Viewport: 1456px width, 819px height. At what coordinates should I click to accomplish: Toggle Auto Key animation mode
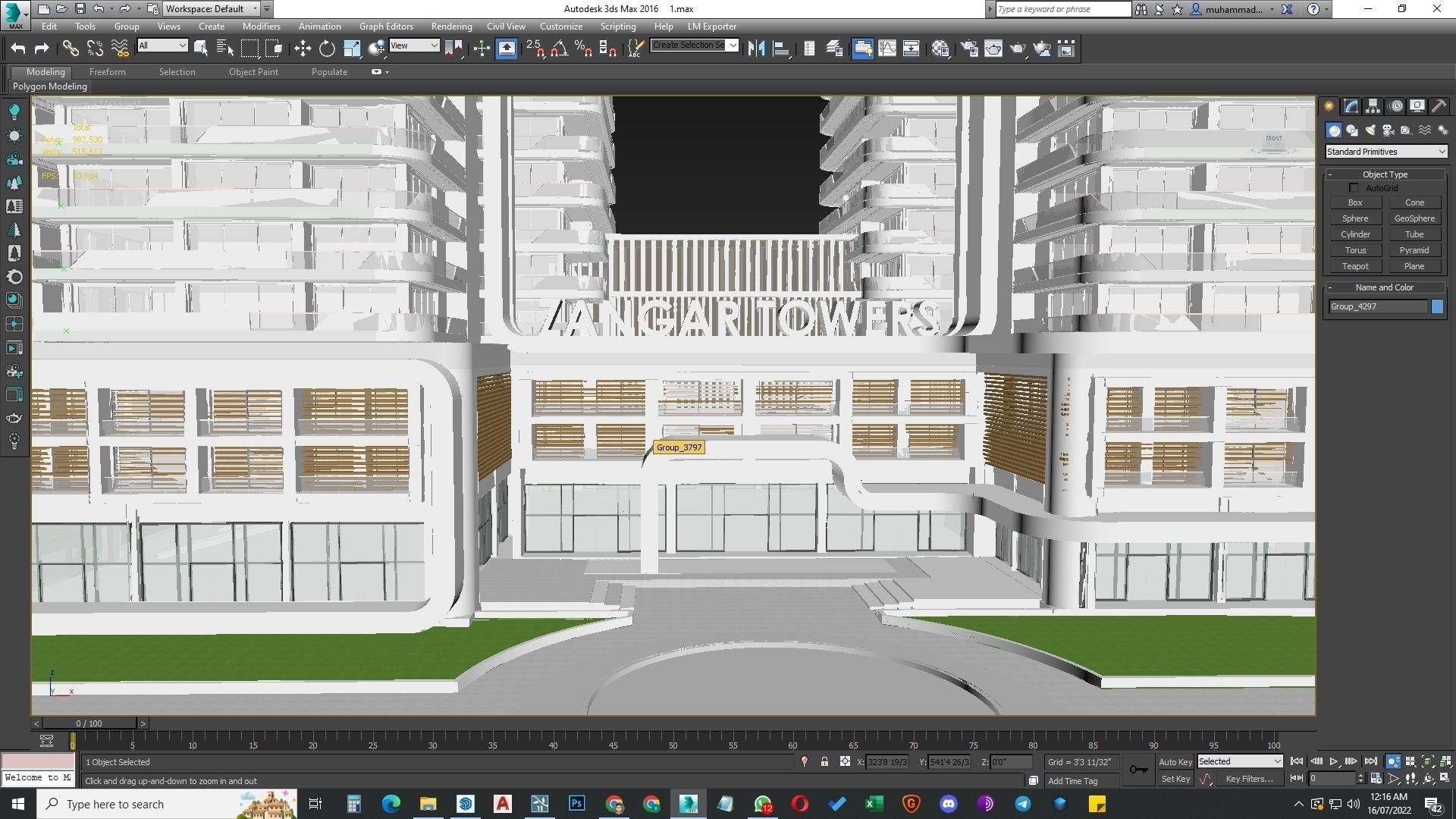click(1175, 762)
